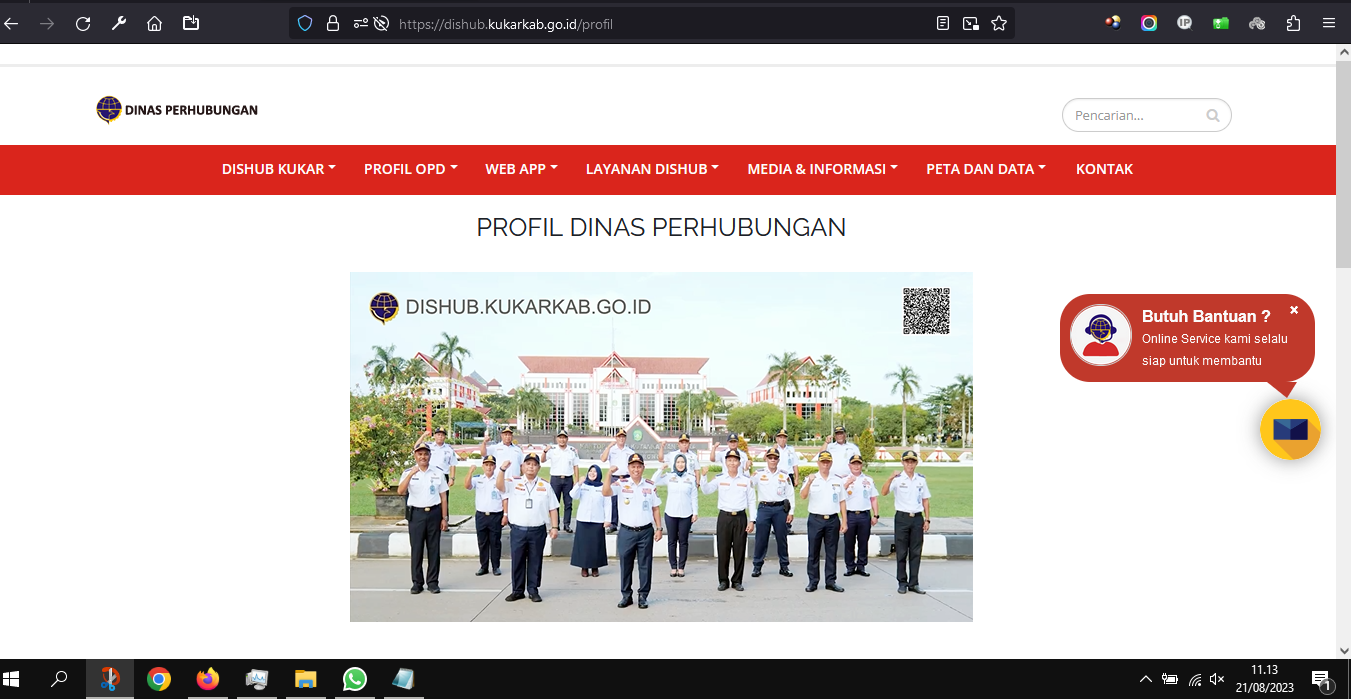1351x699 pixels.
Task: Expand the DISHUB KUKAR dropdown menu
Action: coord(278,169)
